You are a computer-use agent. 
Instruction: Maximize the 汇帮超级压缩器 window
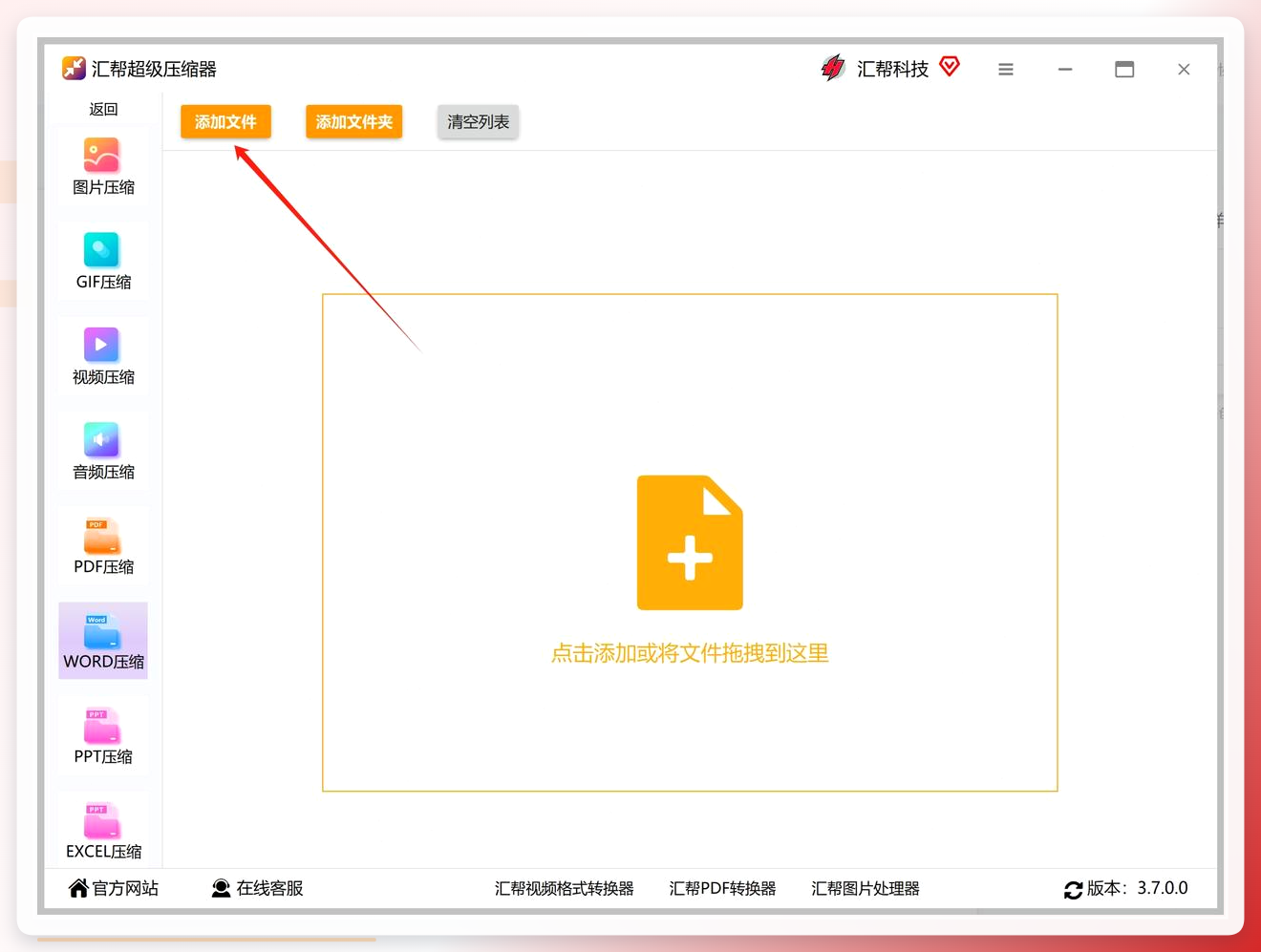coord(1124,69)
